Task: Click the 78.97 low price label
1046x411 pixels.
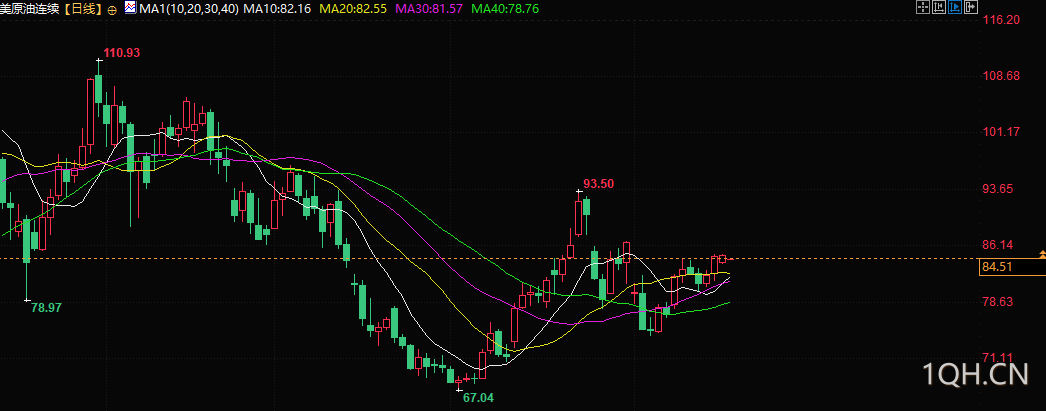Action: 47,308
